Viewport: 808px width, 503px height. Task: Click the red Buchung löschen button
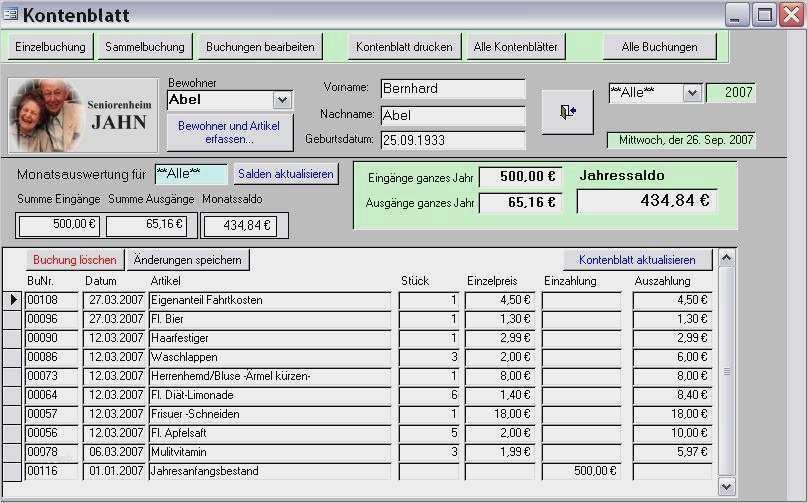75,260
